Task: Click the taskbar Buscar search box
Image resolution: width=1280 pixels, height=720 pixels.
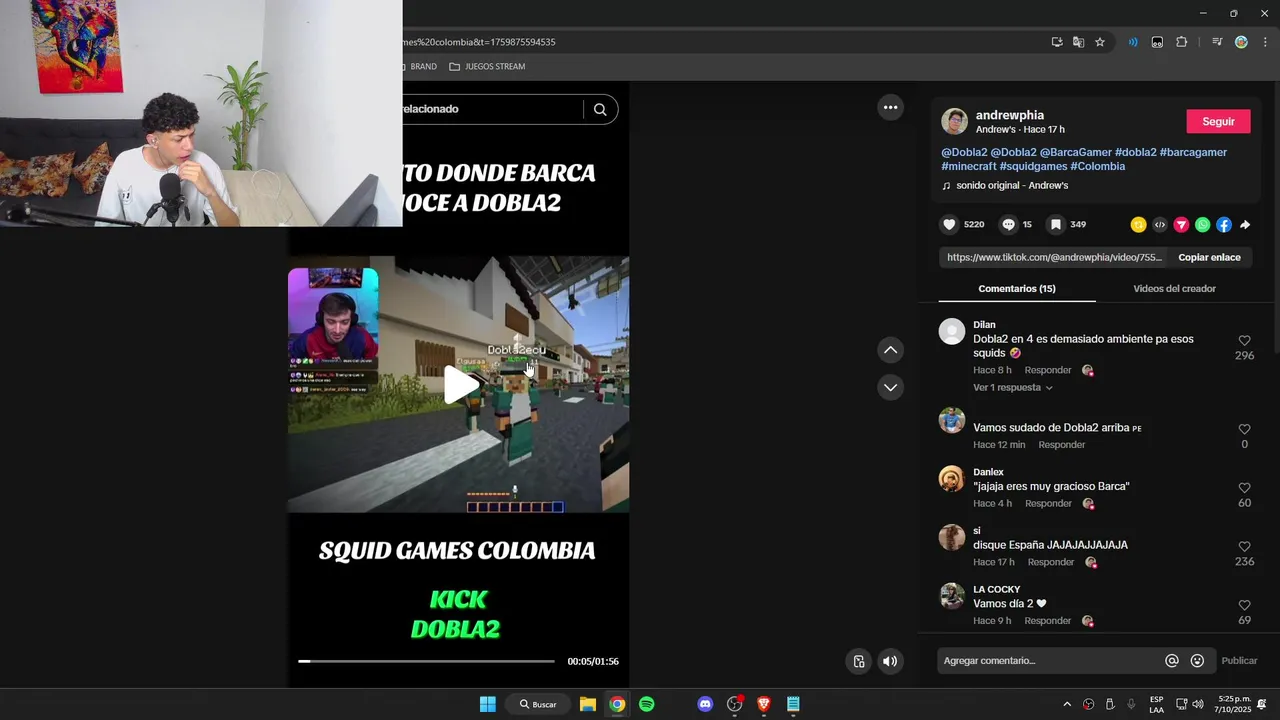Action: click(x=538, y=704)
